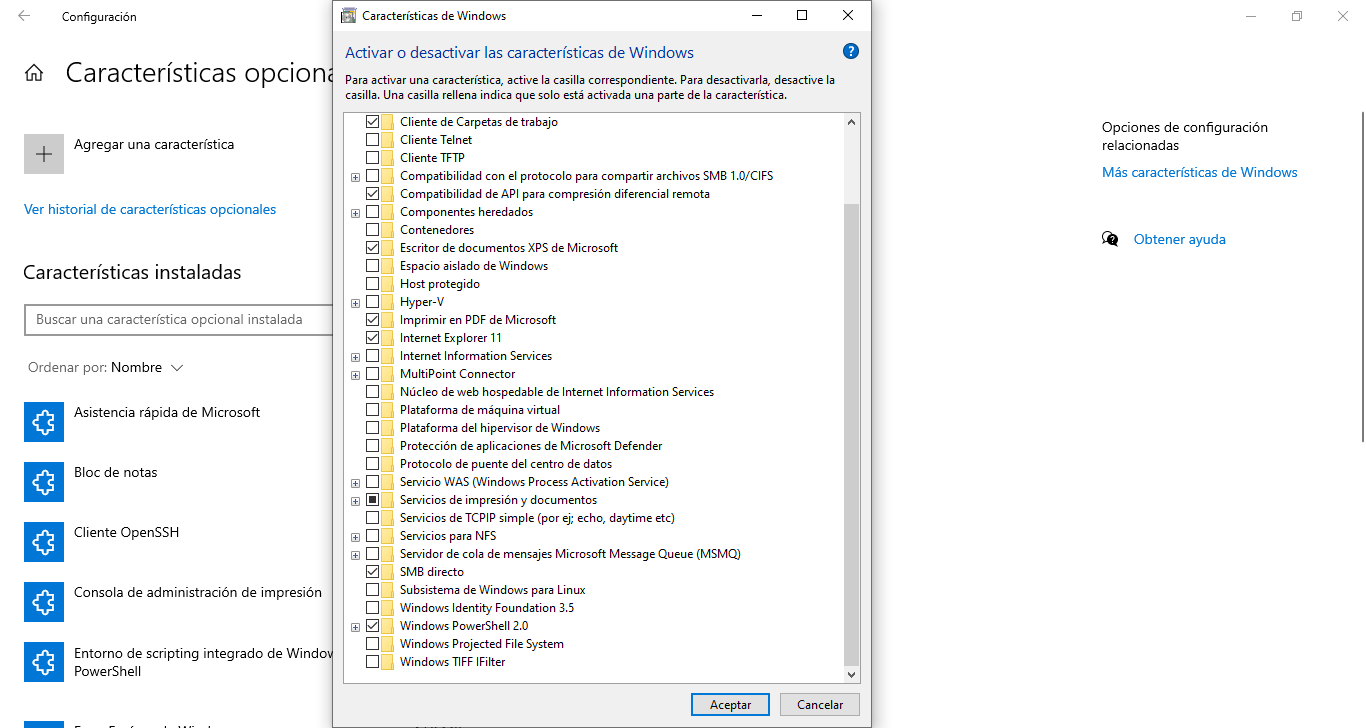Select Protocolo de puente del centro de datos
Viewport: 1366px width, 728px height.
(x=506, y=464)
